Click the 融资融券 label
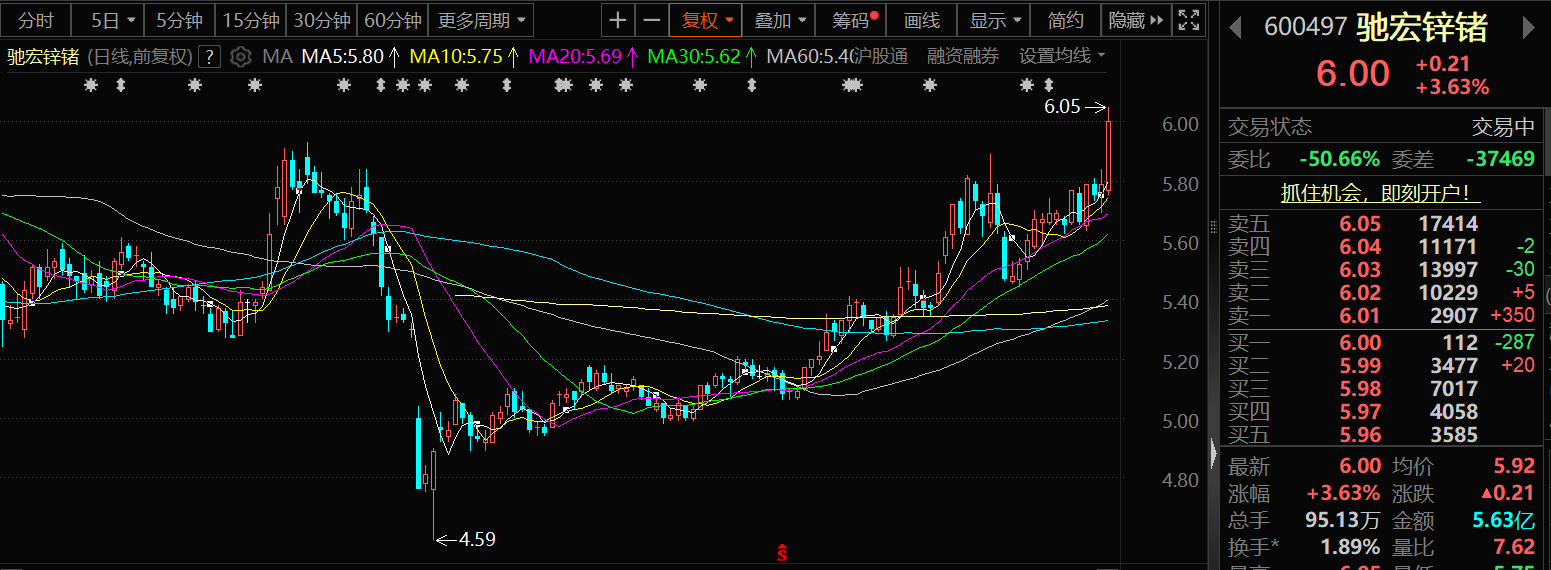 click(962, 56)
